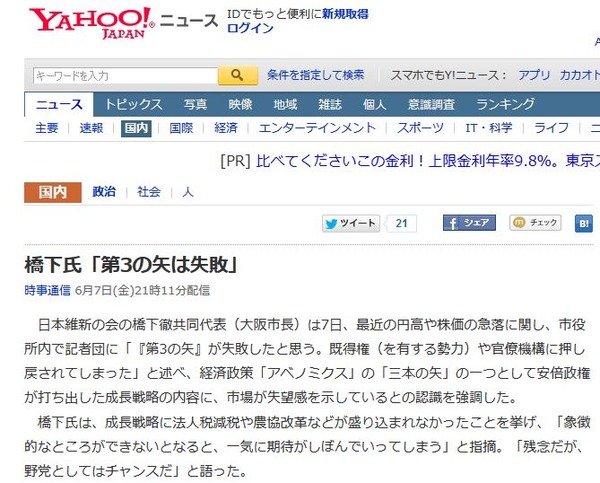Image resolution: width=600 pixels, height=483 pixels.
Task: Click the 時事通信 source link
Action: pos(47,290)
